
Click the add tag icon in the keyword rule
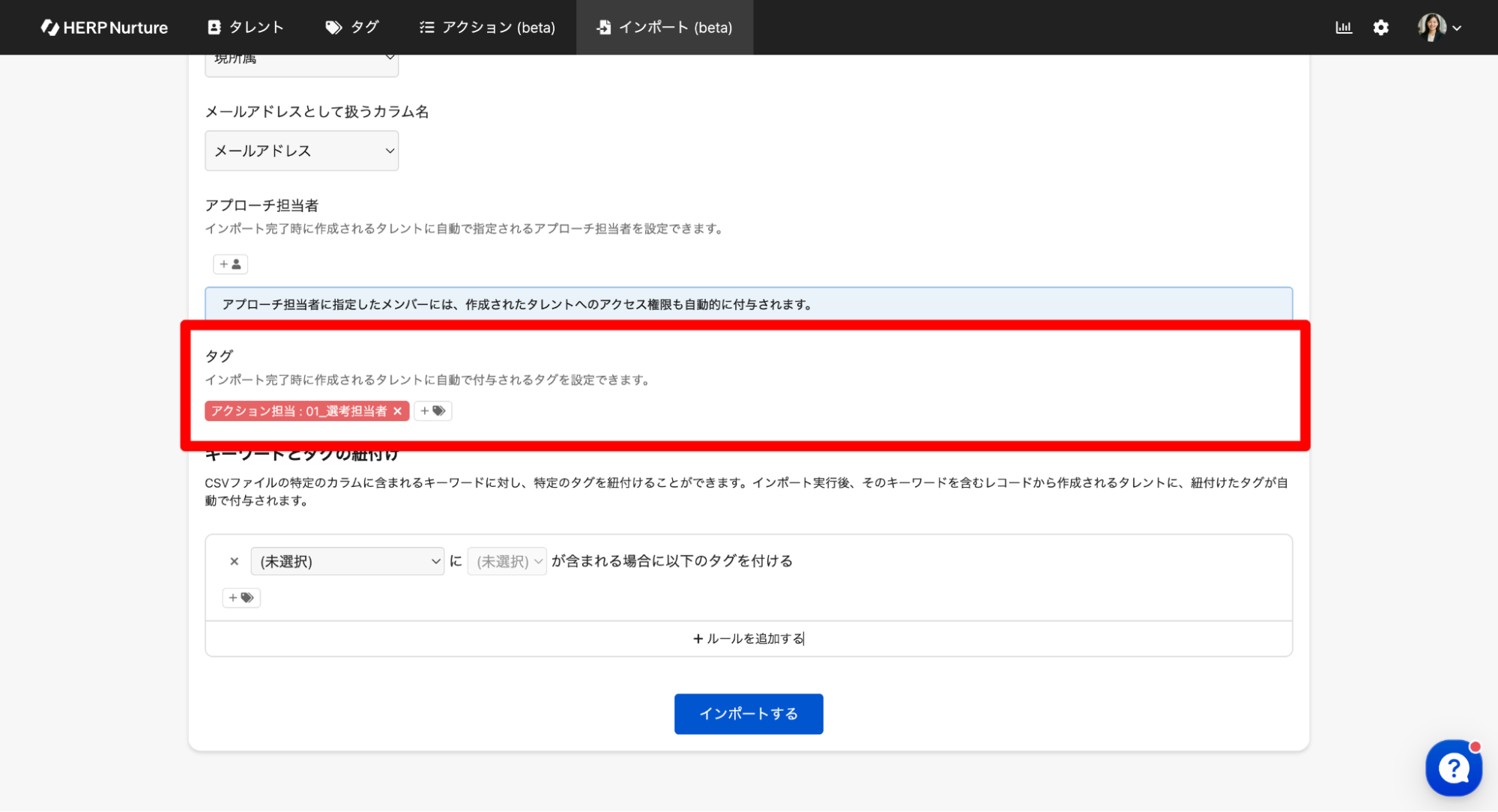pos(241,597)
